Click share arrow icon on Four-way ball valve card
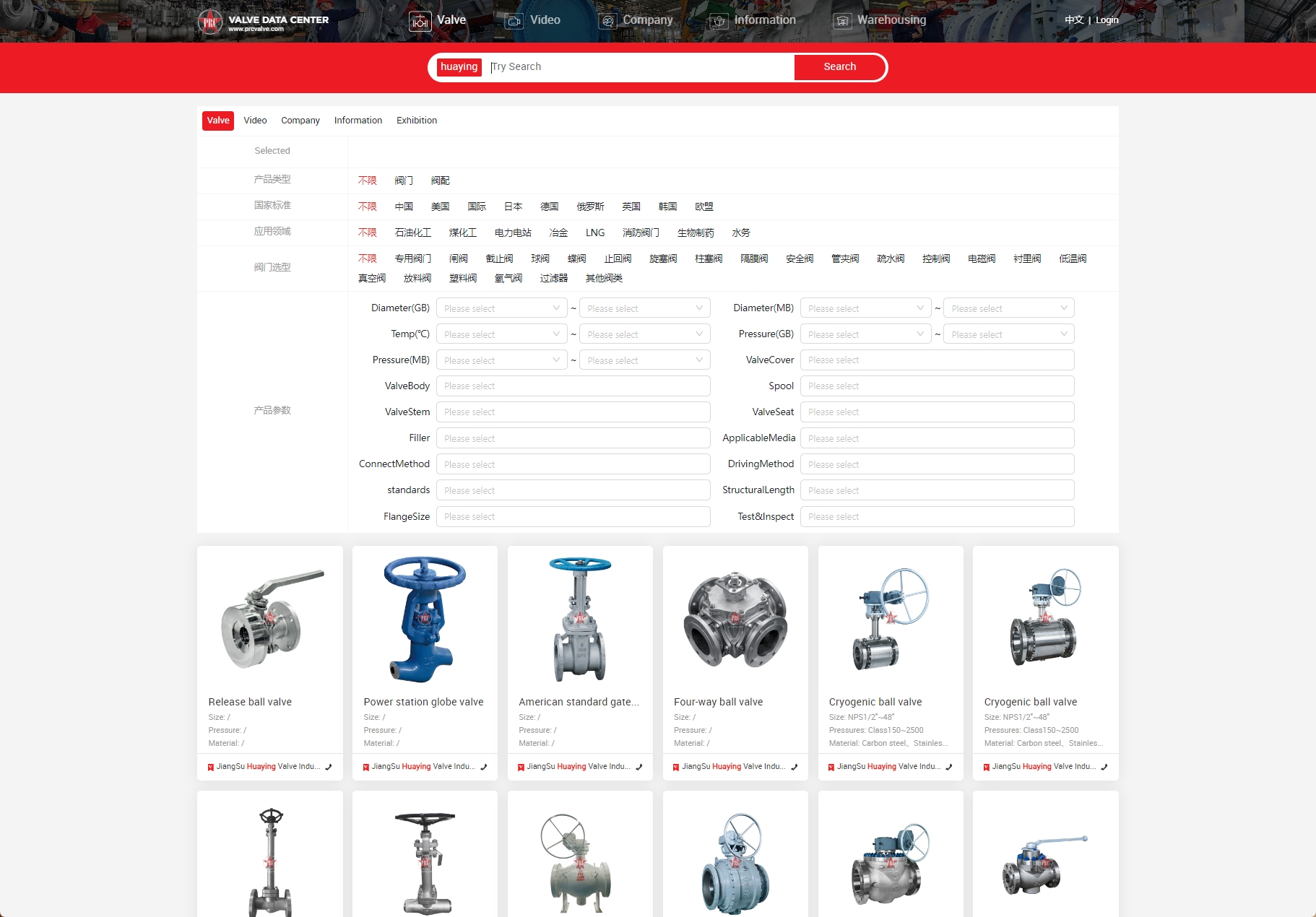 pos(794,767)
